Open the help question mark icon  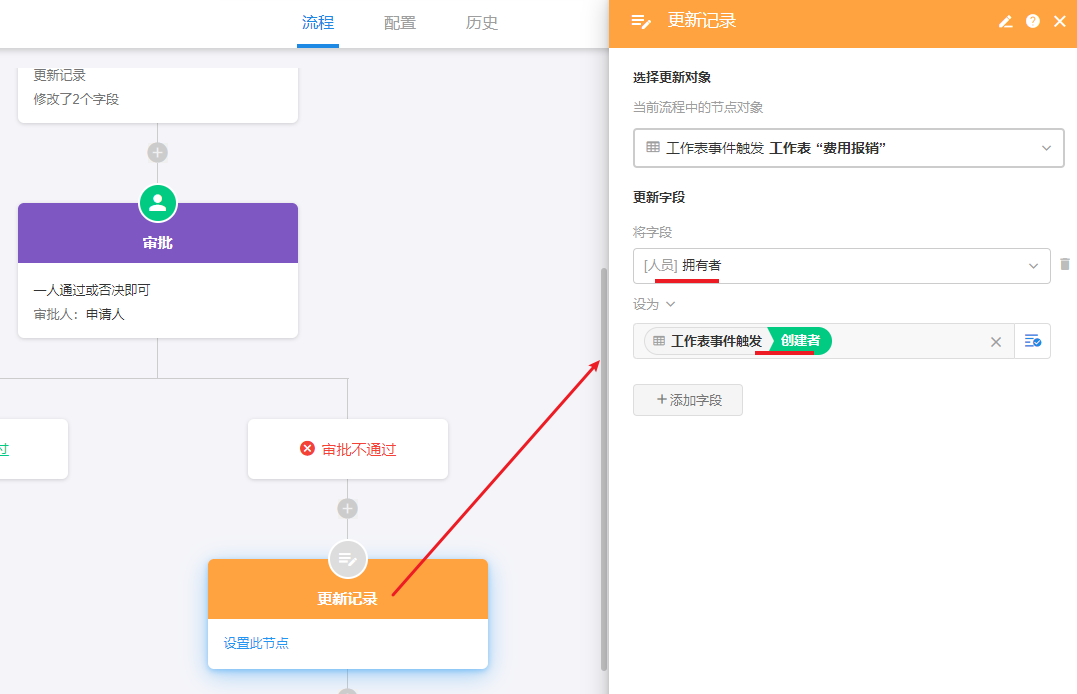click(x=1033, y=21)
